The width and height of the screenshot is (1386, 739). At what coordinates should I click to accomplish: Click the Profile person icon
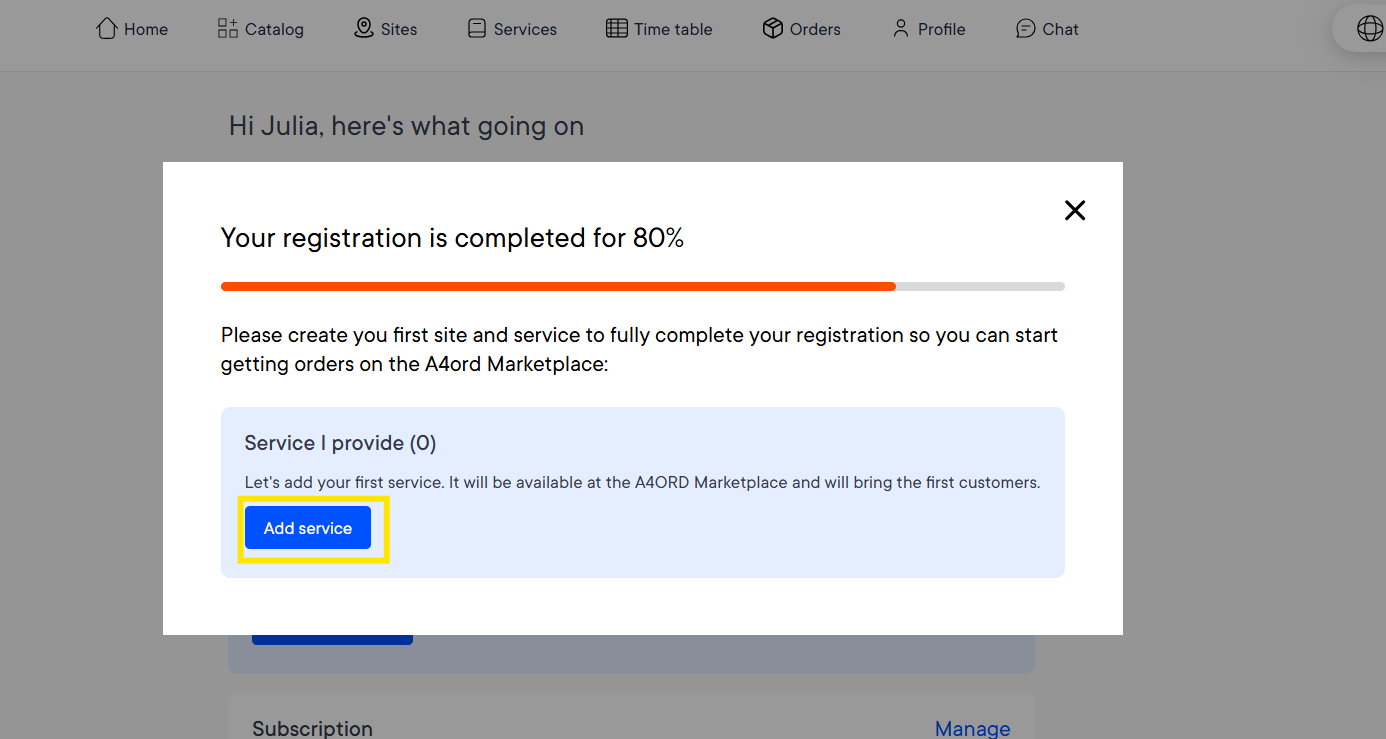(x=901, y=29)
